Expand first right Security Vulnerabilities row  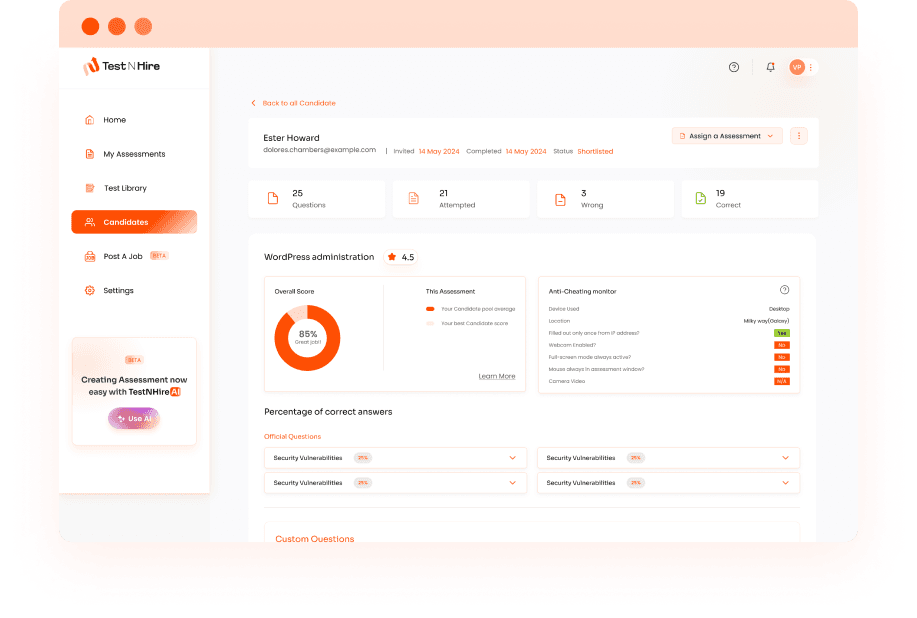668,458
